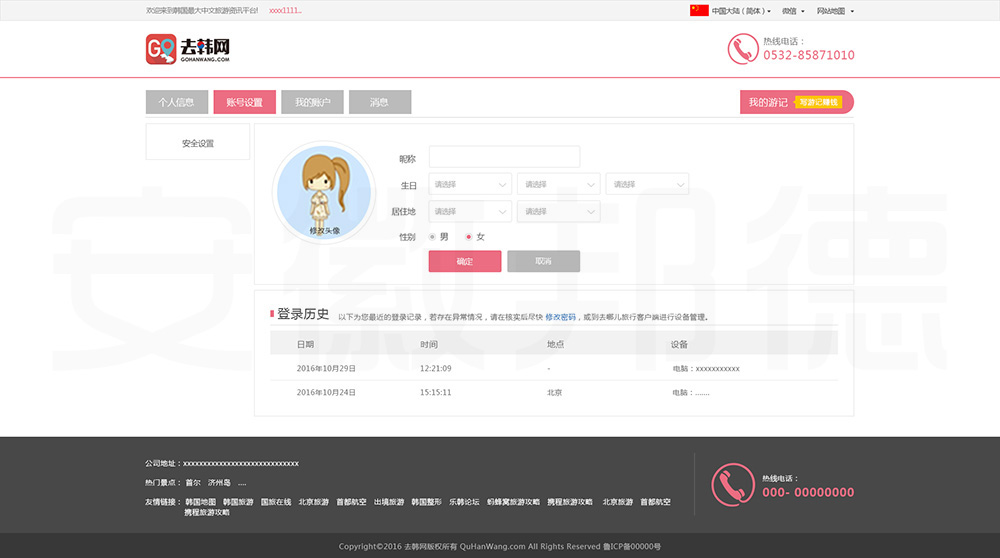Image resolution: width=1000 pixels, height=558 pixels.
Task: Click the footer hotline phone icon
Action: coord(733,484)
